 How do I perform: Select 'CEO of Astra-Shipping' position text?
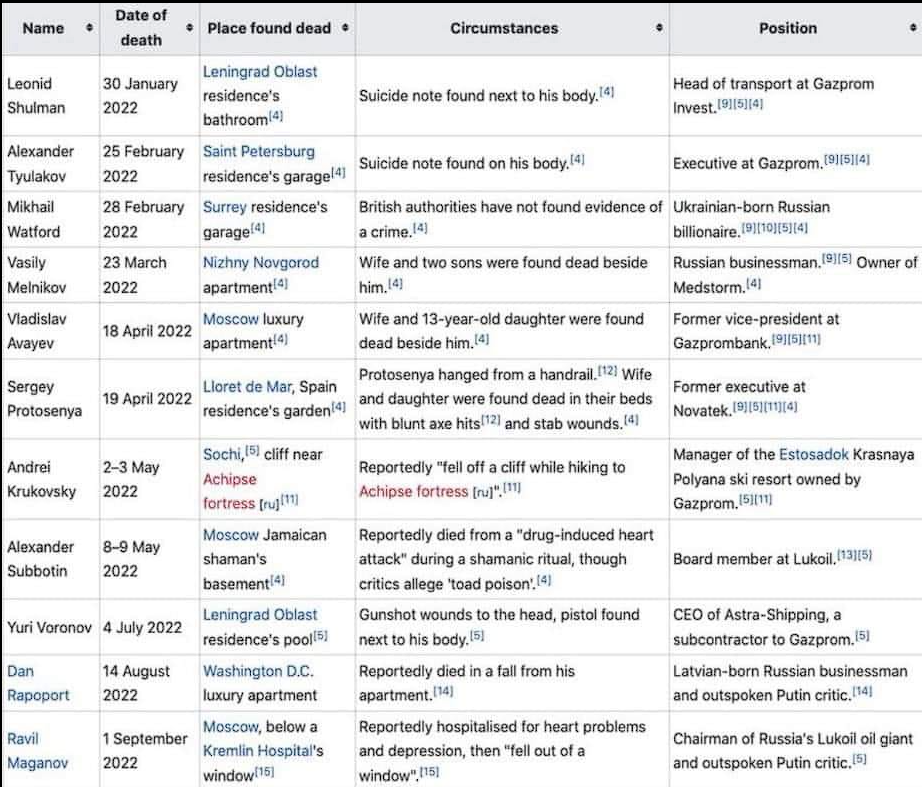pyautogui.click(x=749, y=615)
